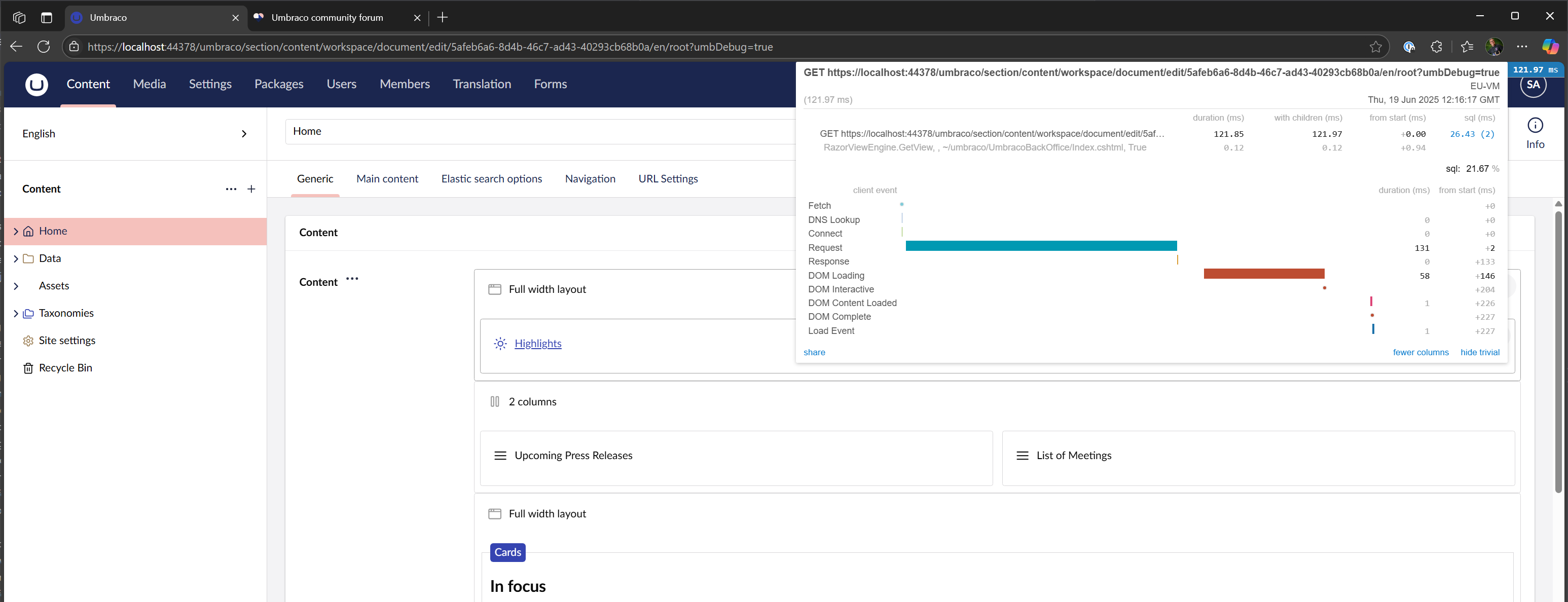
Task: Expand the Taxonomies tree node
Action: (x=16, y=314)
